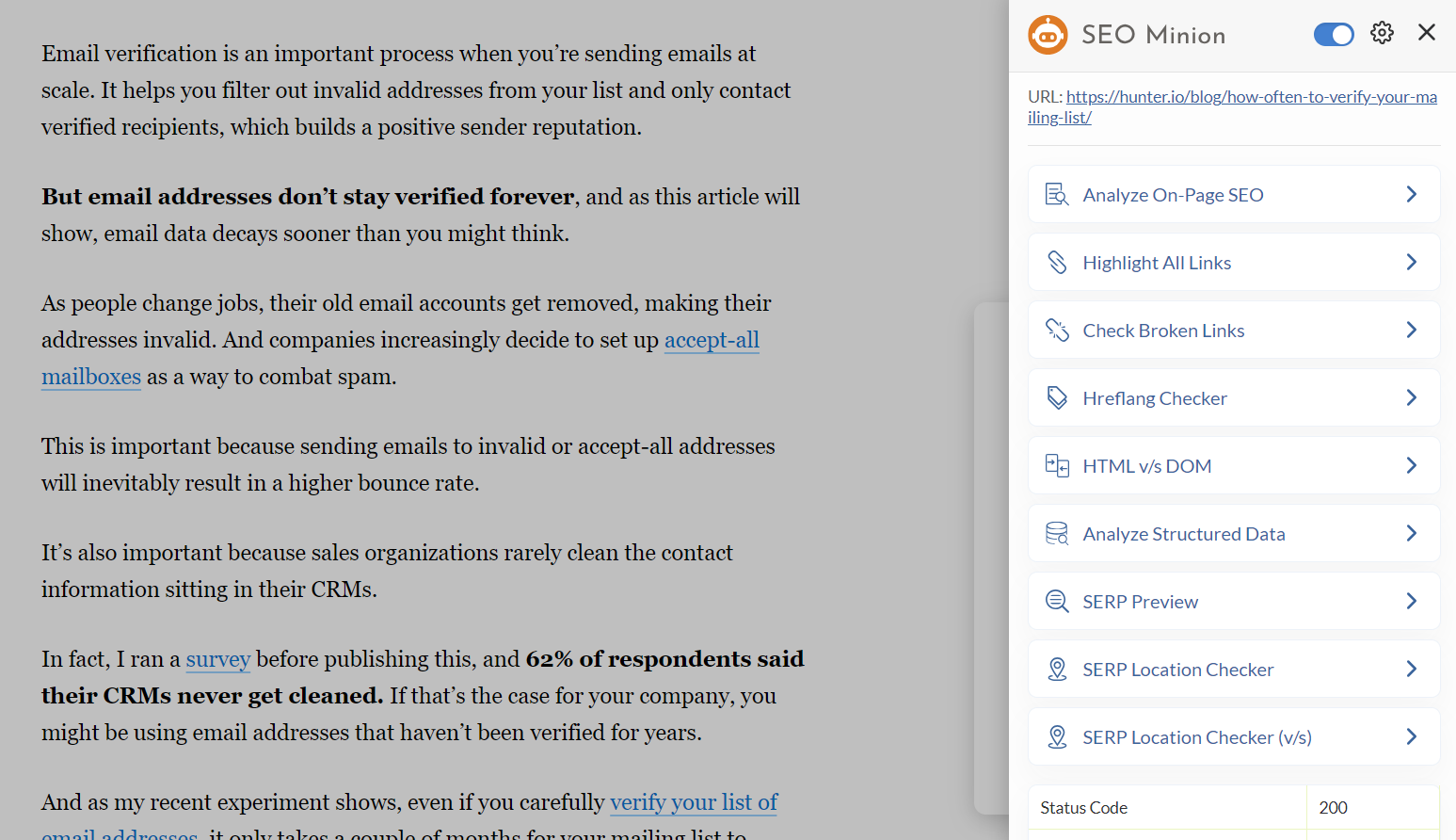
Task: Toggle the SEO Minion enable switch
Action: 1333,35
